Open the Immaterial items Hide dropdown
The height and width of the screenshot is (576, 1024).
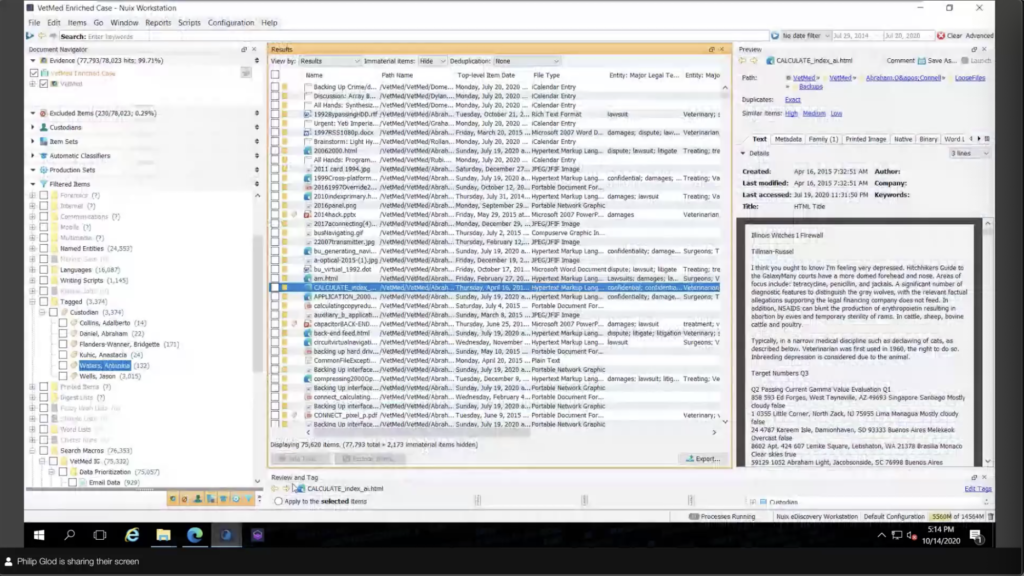tap(432, 61)
